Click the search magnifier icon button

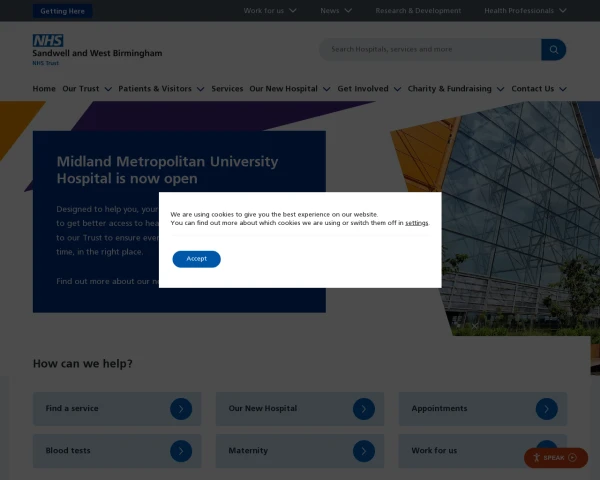pyautogui.click(x=553, y=49)
